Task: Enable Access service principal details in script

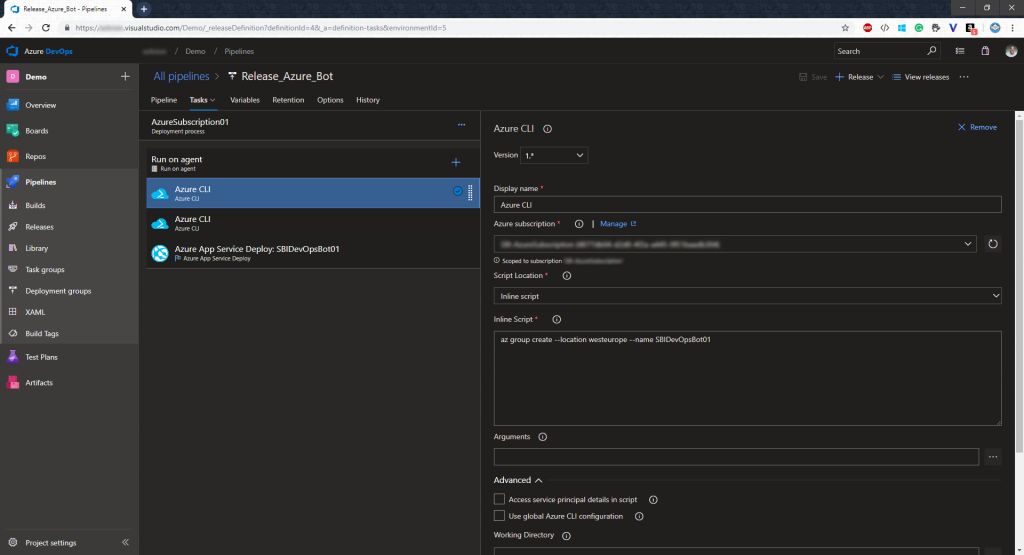Action: 500,500
